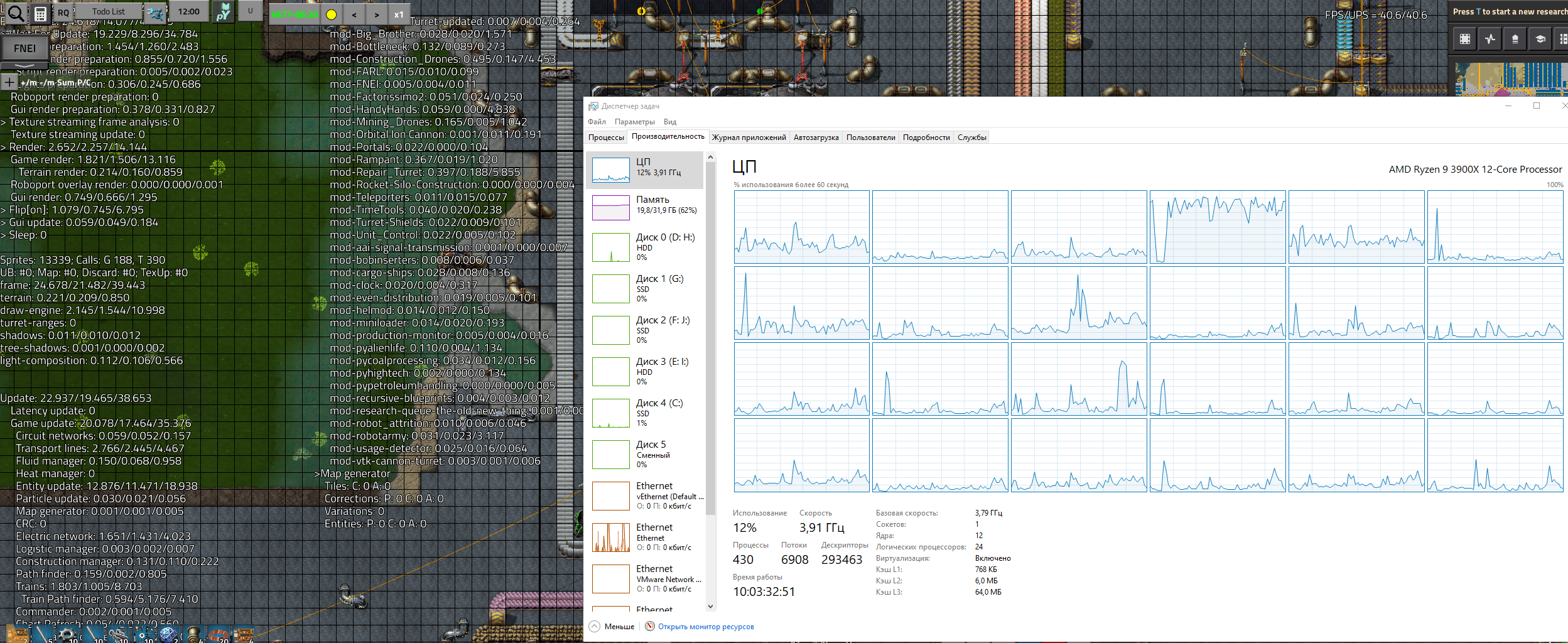The height and width of the screenshot is (643, 1568).
Task: Open the calculator mod button
Action: pyautogui.click(x=40, y=13)
